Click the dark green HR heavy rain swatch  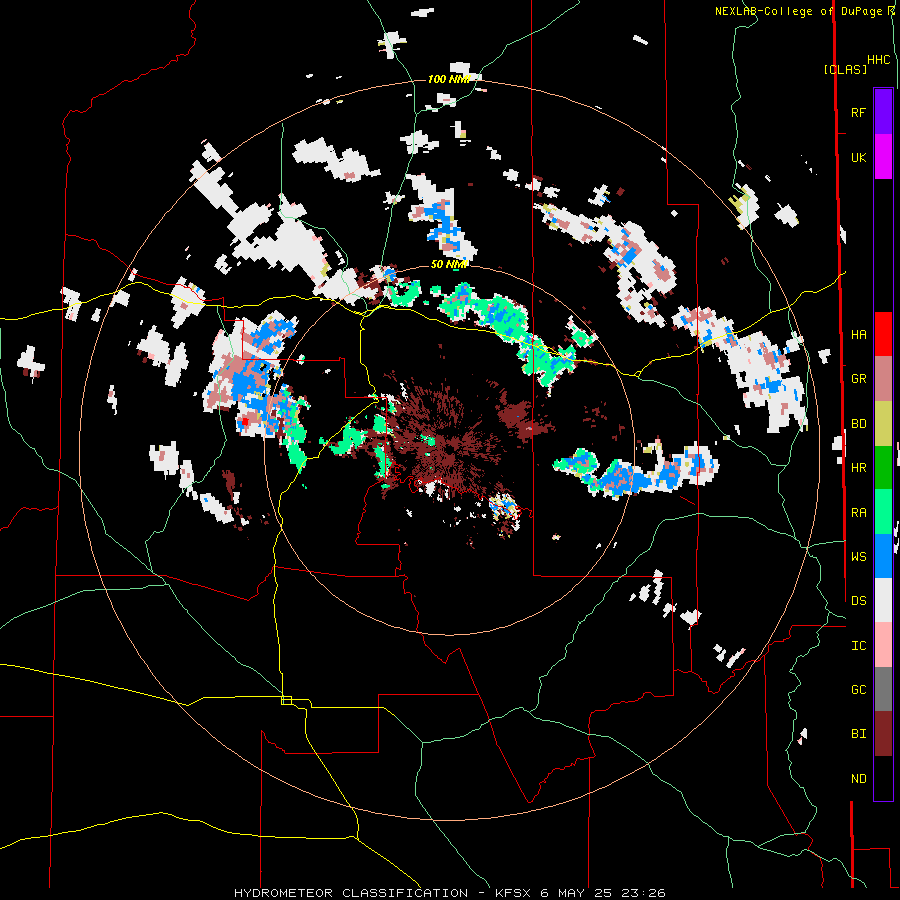pyautogui.click(x=883, y=468)
